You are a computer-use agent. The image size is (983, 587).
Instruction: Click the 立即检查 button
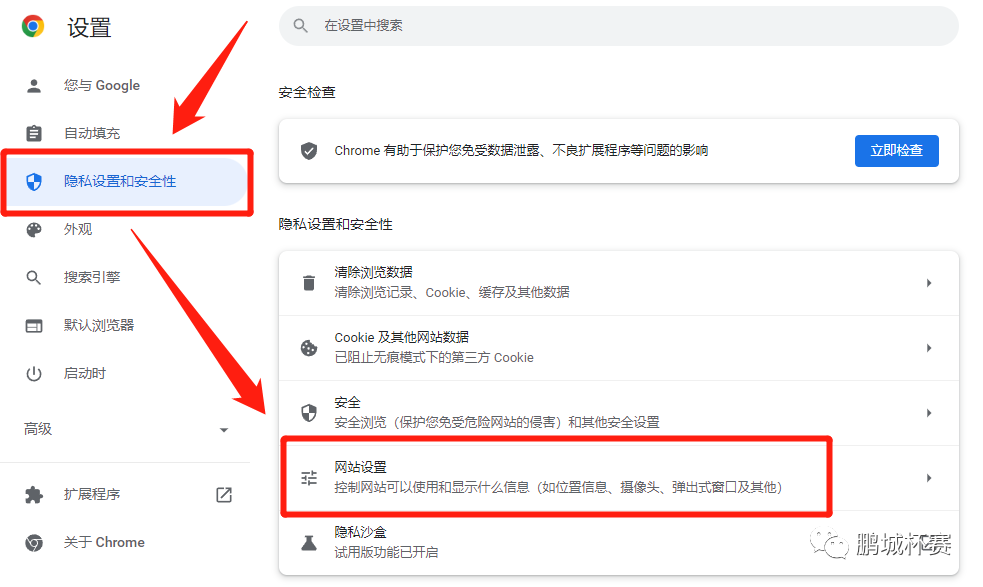(896, 151)
